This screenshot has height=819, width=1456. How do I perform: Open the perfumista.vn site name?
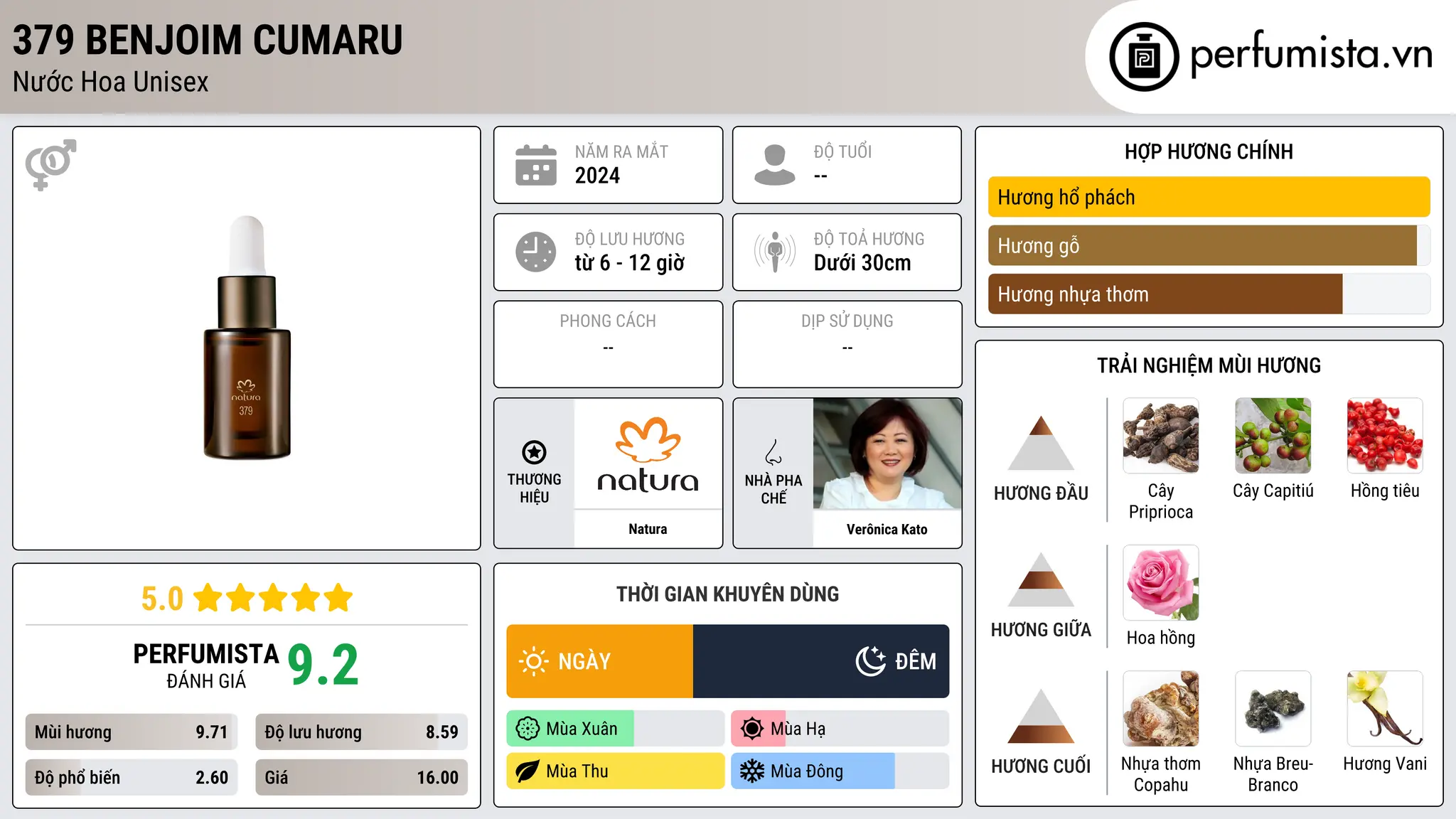(1312, 54)
